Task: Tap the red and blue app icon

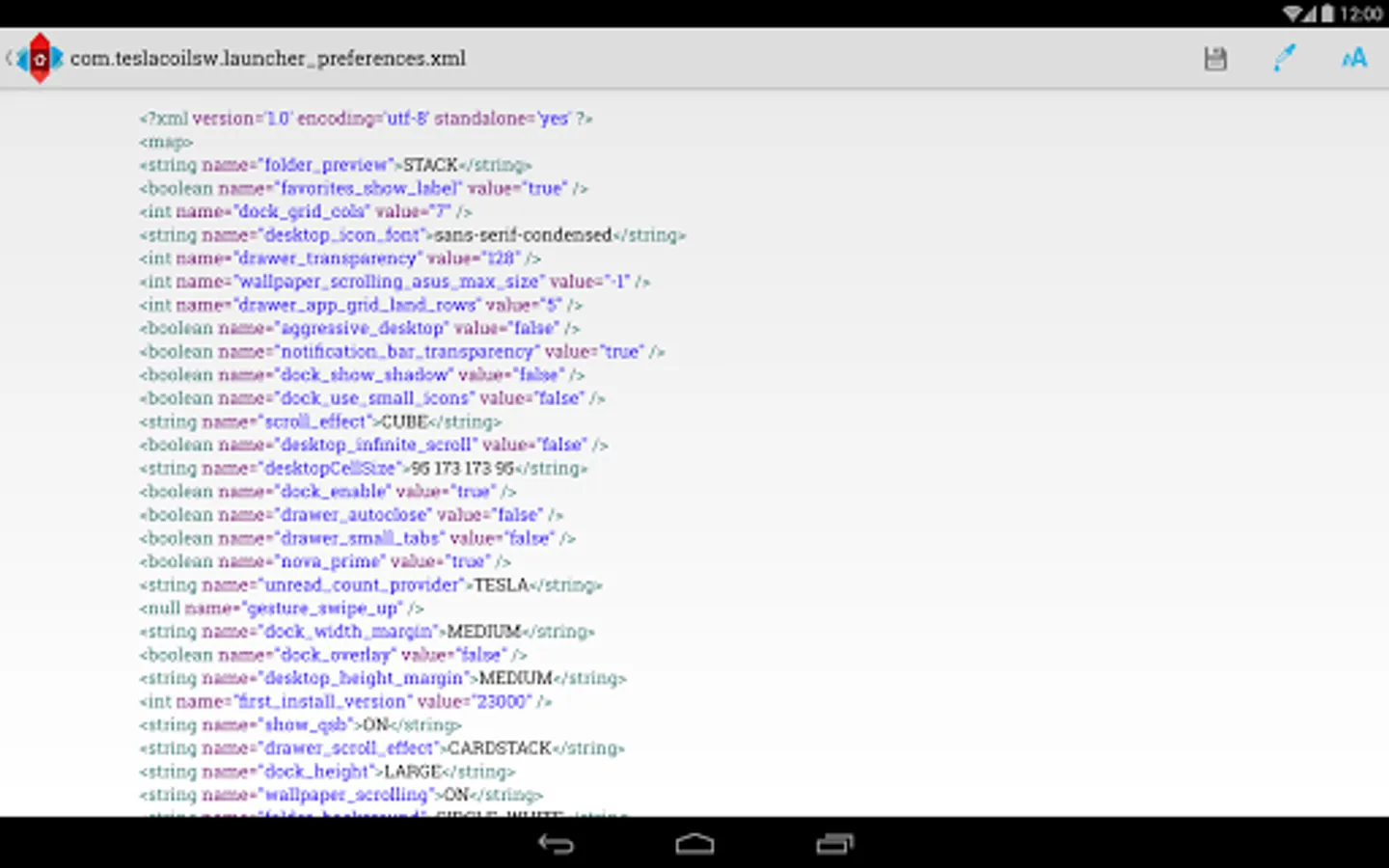Action: click(40, 58)
